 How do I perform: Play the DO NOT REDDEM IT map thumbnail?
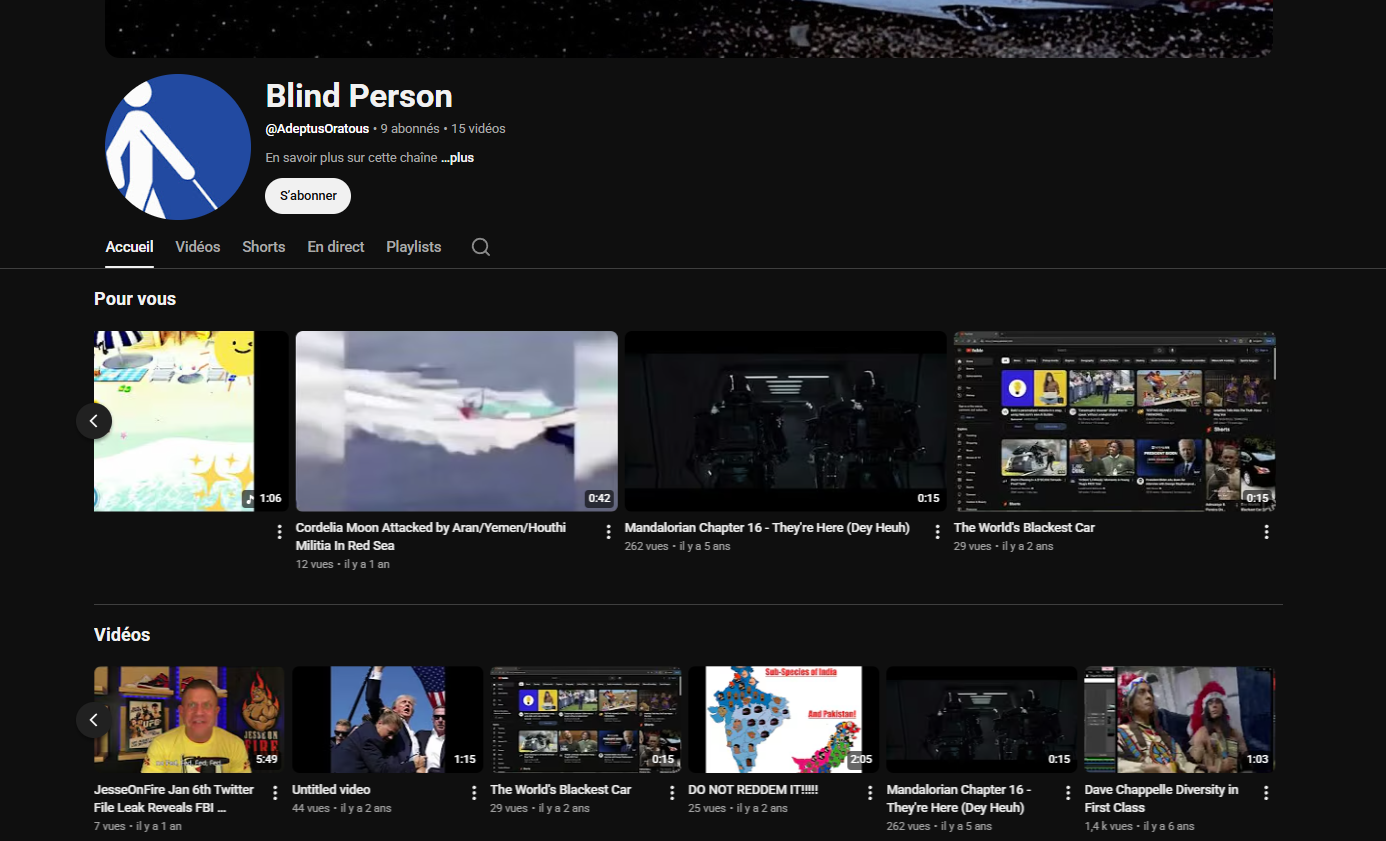point(784,719)
